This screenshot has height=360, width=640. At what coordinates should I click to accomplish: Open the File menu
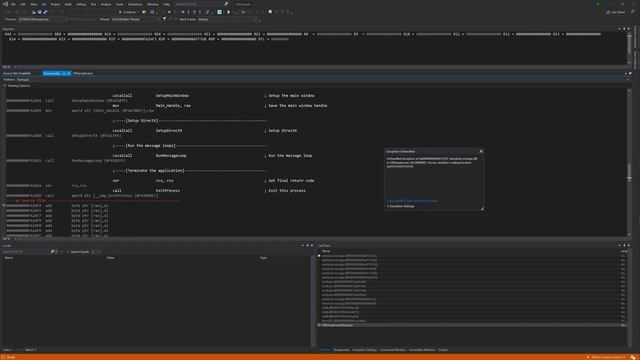(x=13, y=4)
